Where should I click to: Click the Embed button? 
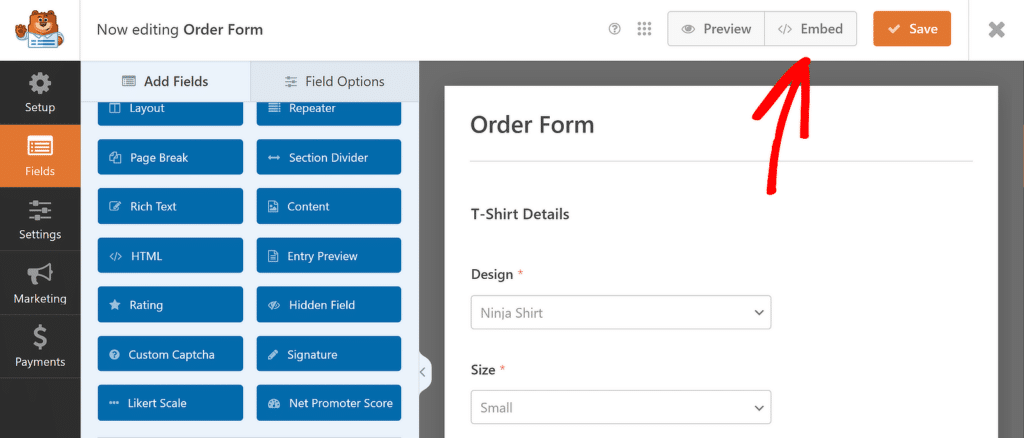[x=811, y=29]
